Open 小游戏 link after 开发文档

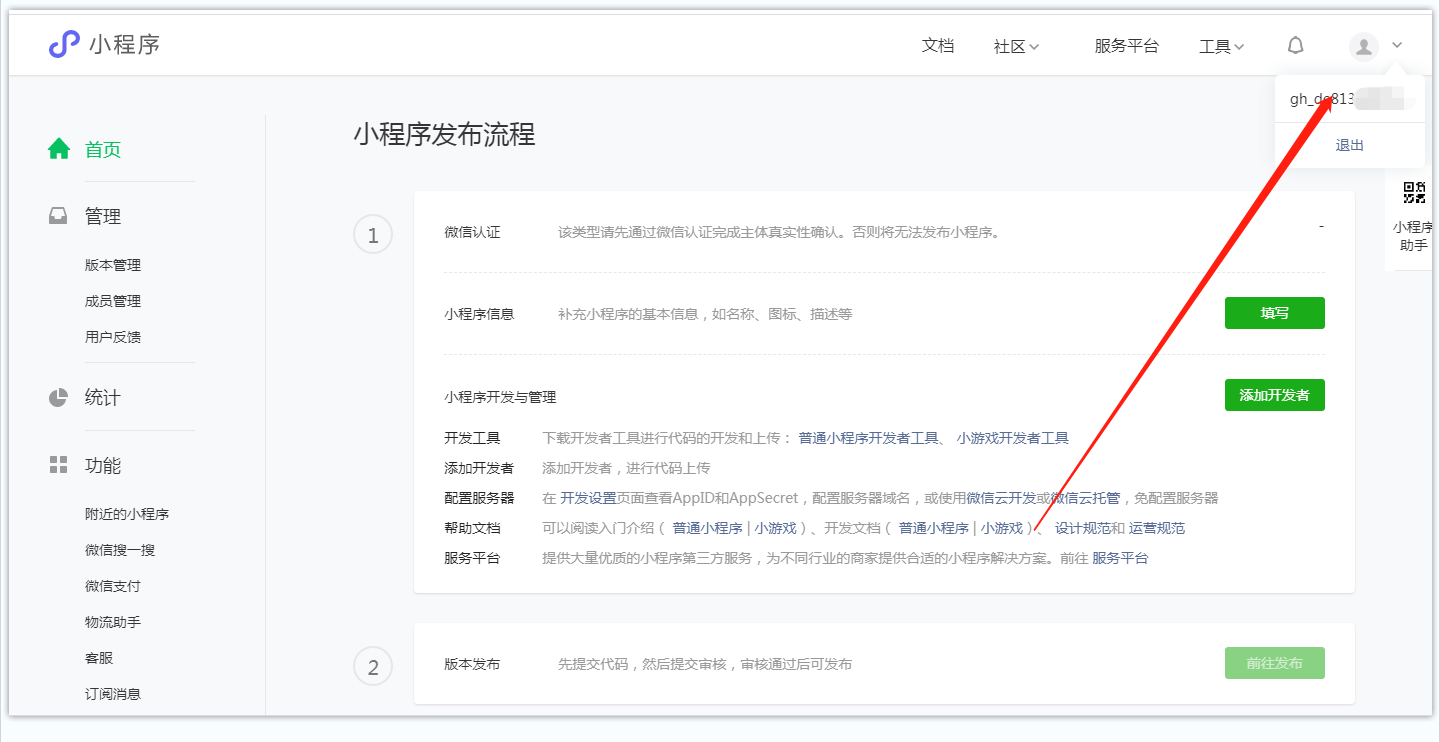1002,528
